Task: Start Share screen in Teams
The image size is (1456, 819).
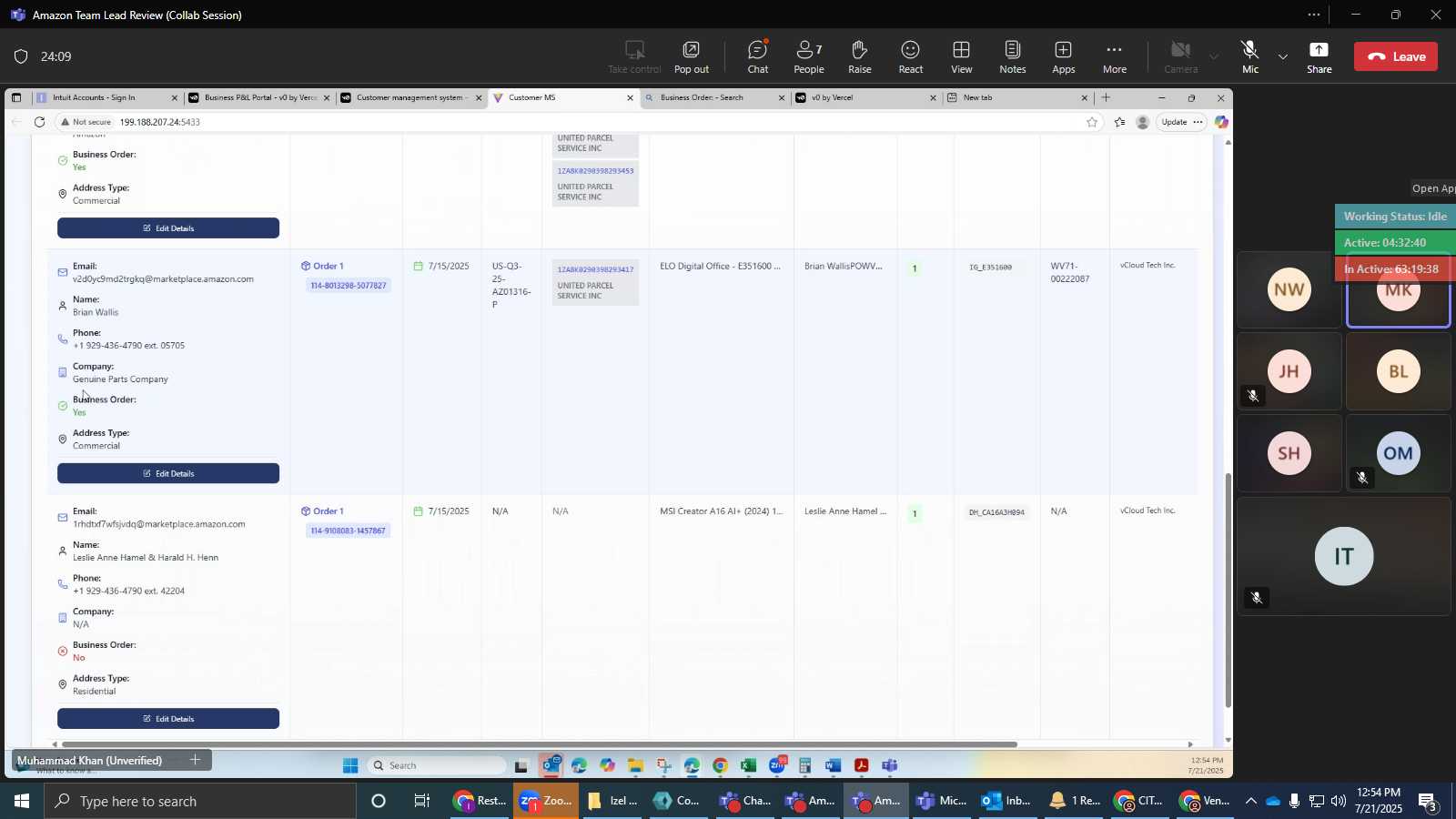Action: [1319, 56]
